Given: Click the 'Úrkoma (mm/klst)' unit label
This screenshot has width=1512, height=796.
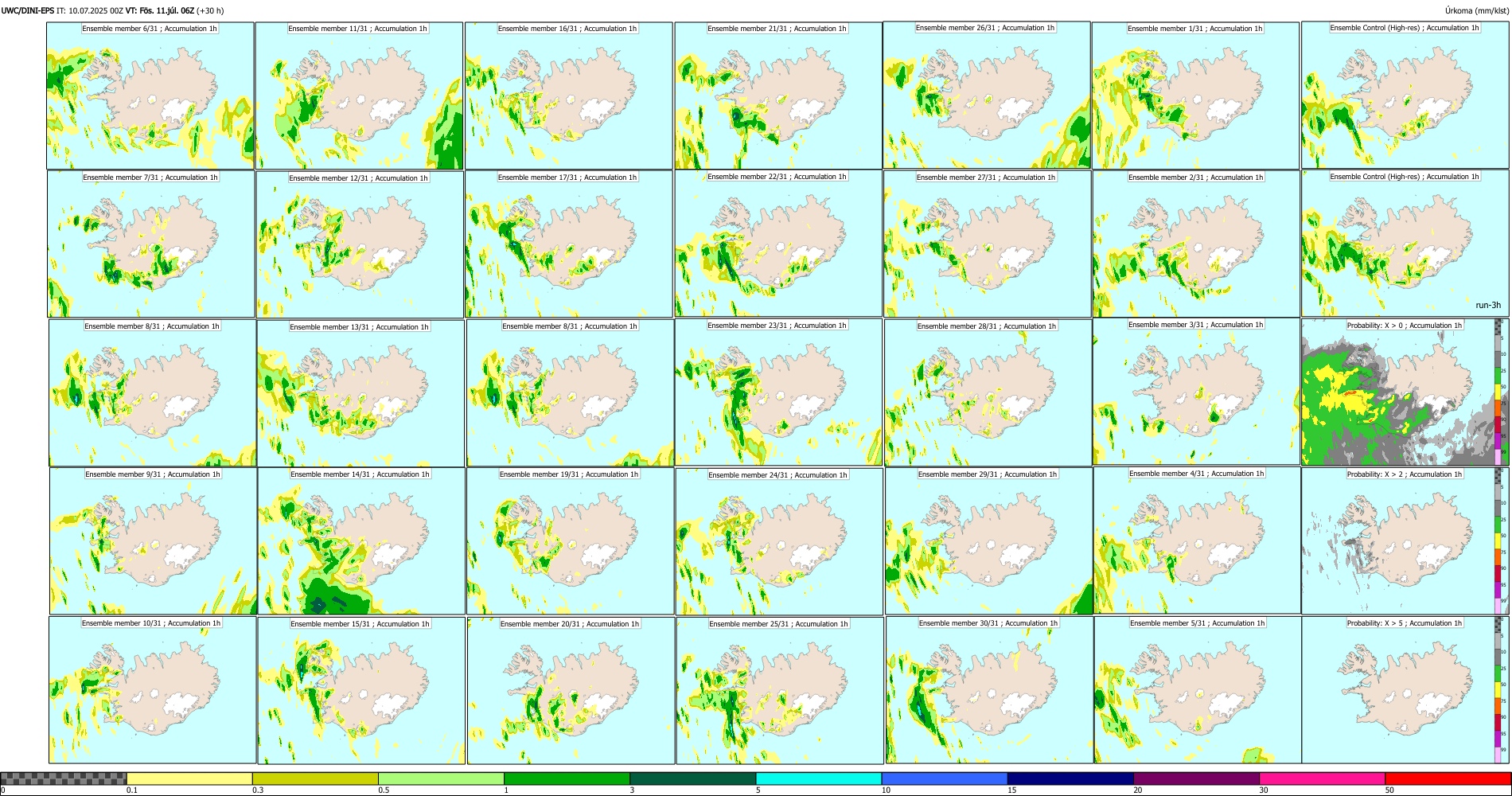Looking at the screenshot, I should pos(1476,11).
